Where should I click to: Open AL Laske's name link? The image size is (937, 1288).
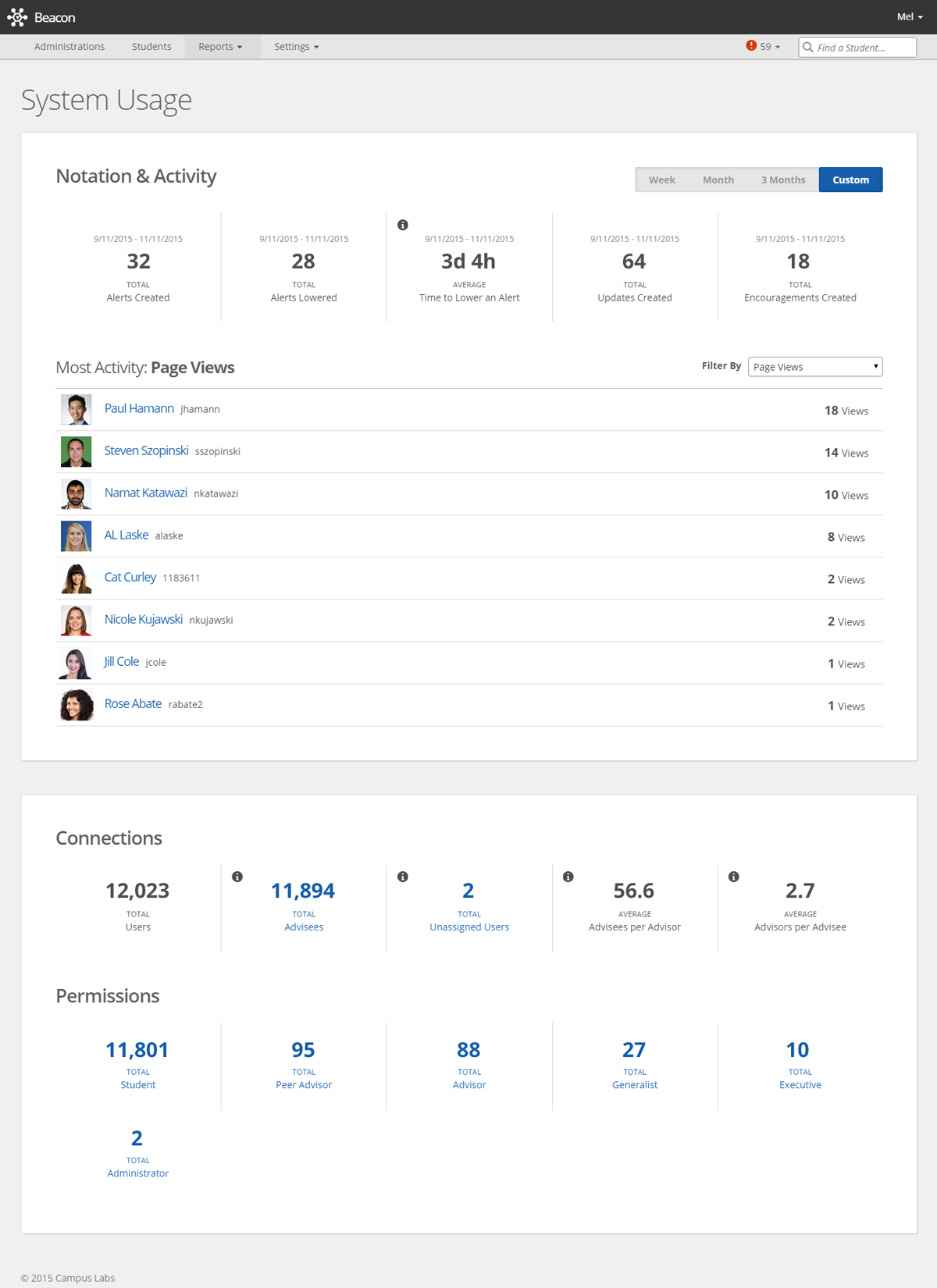126,535
